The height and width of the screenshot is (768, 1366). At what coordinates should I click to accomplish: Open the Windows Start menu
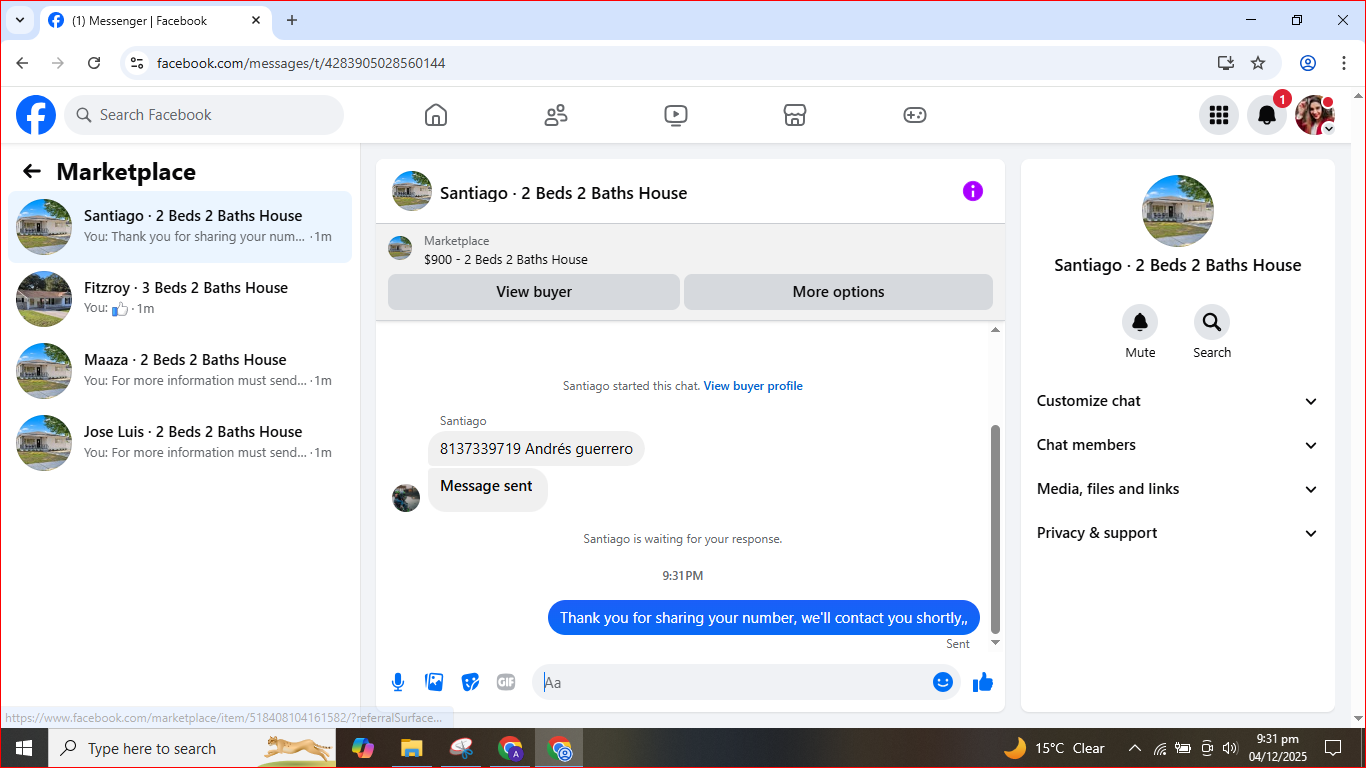pos(24,748)
